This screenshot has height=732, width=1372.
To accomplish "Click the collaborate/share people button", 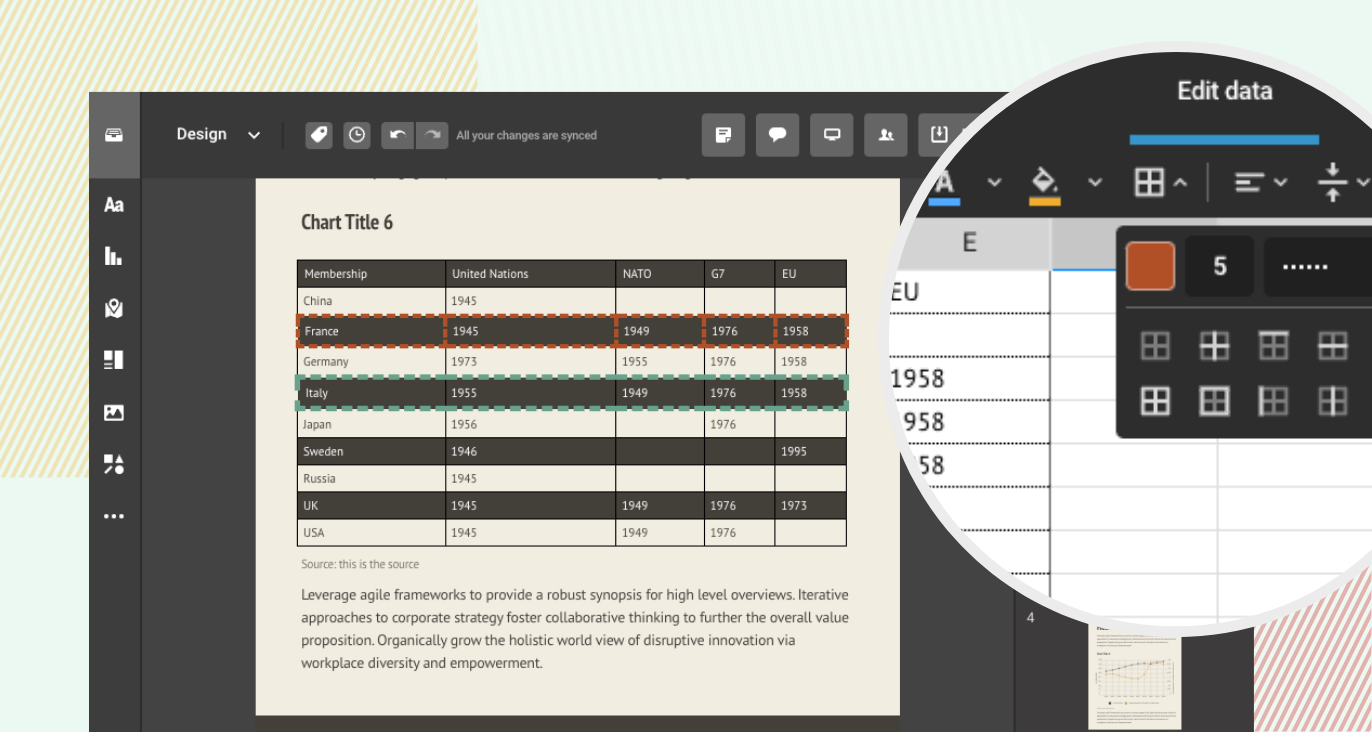I will [886, 135].
